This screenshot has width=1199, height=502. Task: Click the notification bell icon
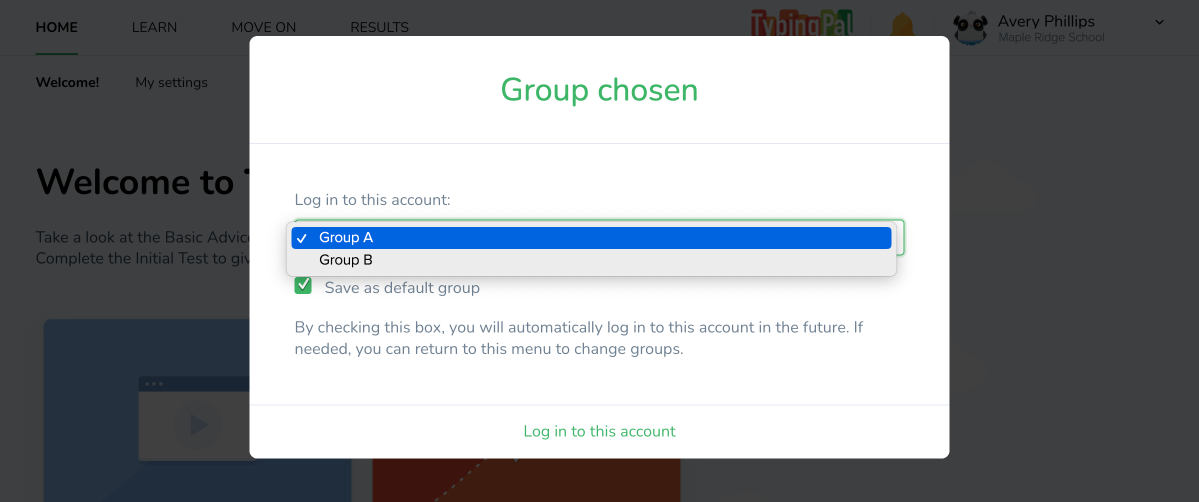pyautogui.click(x=902, y=26)
